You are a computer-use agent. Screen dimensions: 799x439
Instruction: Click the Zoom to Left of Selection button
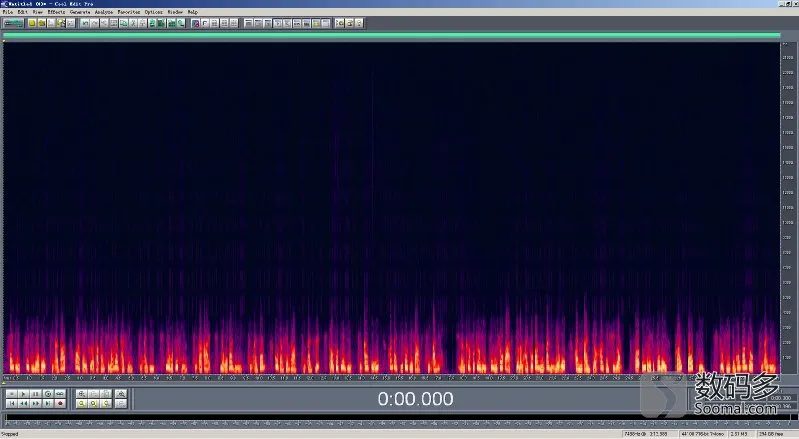[x=94, y=403]
